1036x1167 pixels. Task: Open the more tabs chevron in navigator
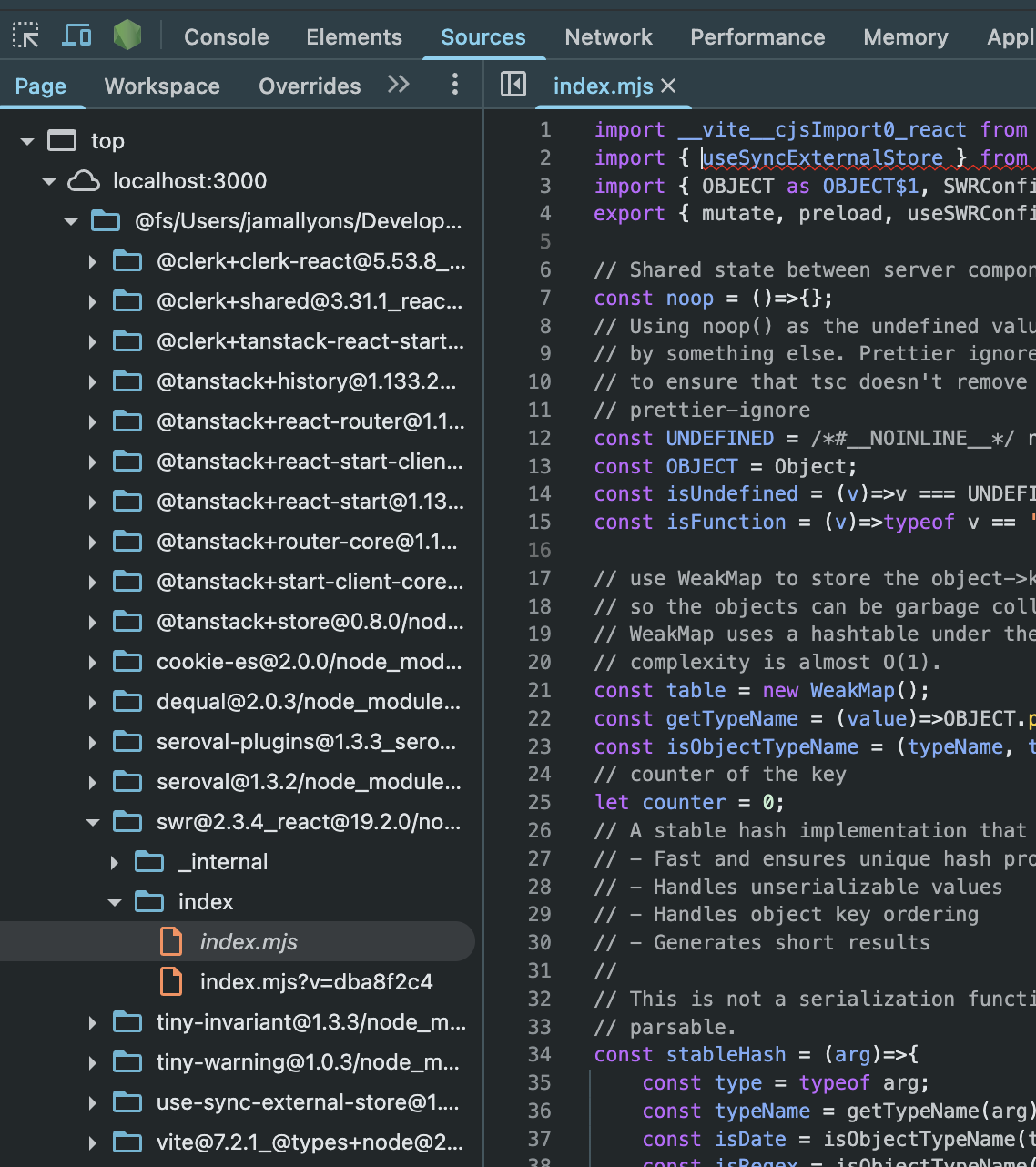pyautogui.click(x=399, y=86)
